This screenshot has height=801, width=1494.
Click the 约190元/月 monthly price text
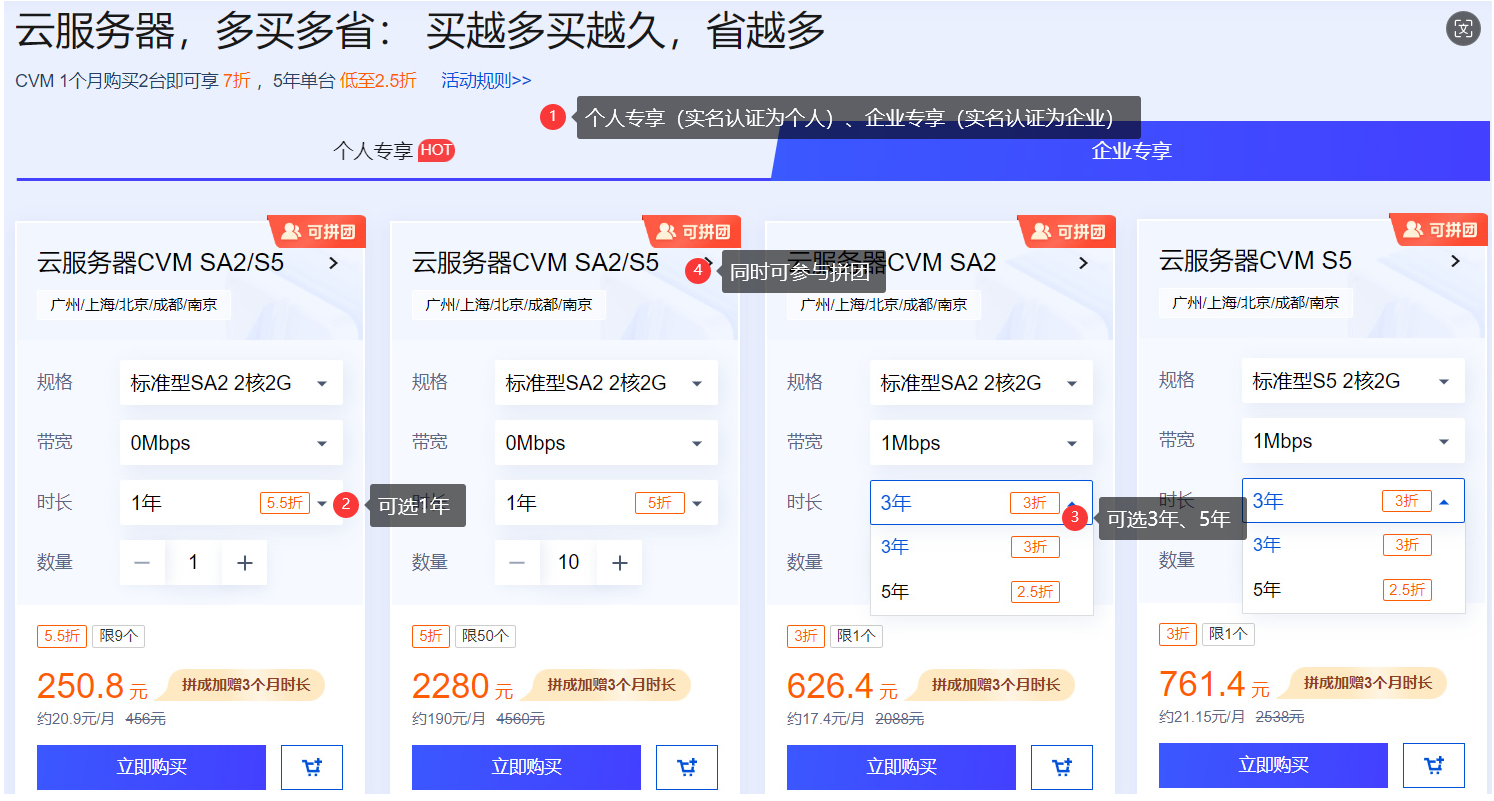449,719
